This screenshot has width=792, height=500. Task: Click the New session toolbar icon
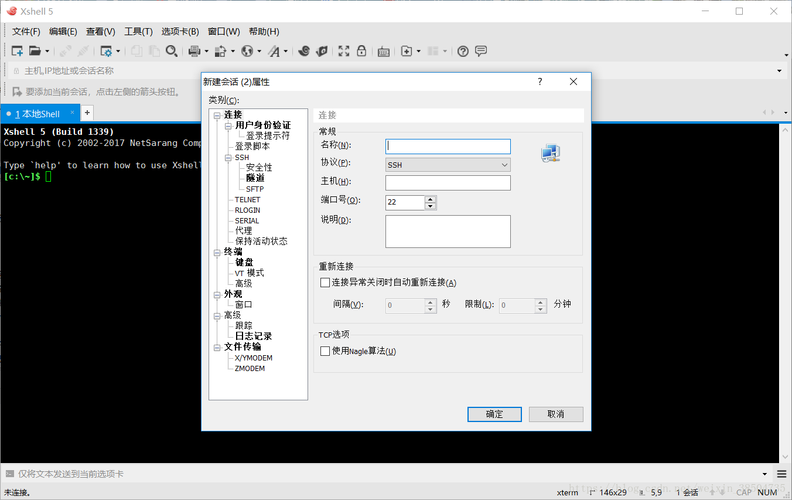pos(17,51)
